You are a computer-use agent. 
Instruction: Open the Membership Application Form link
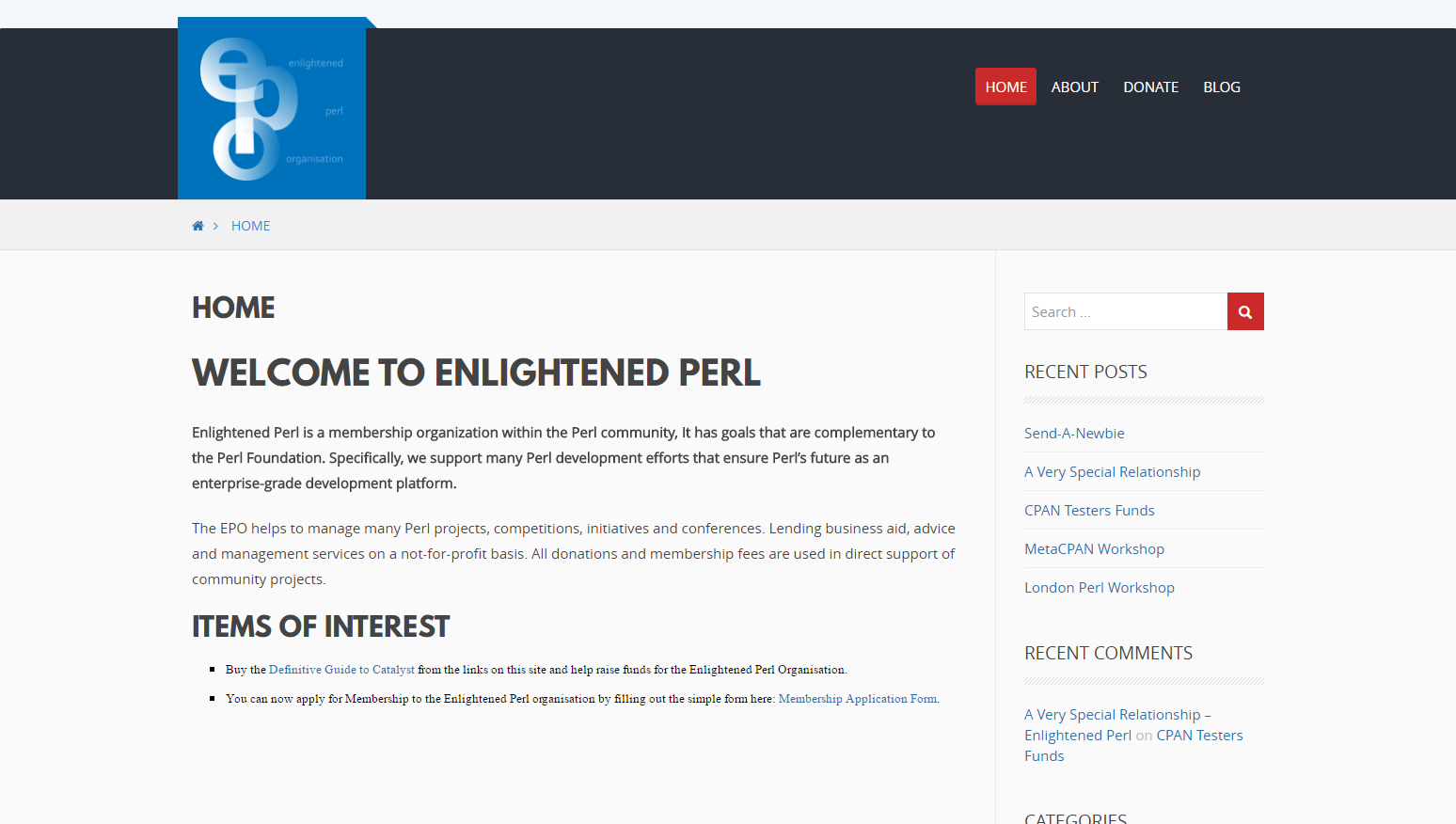[x=858, y=699]
